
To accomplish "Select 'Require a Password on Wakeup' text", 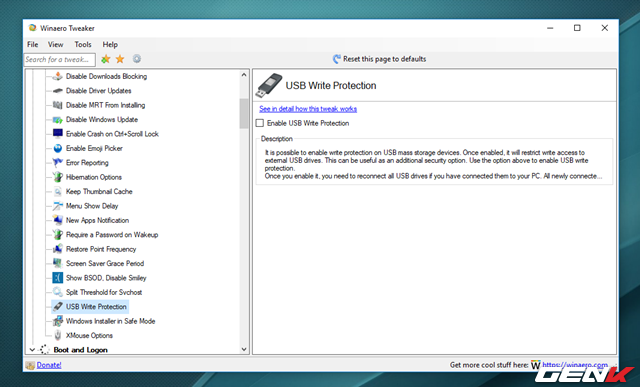I will point(112,235).
